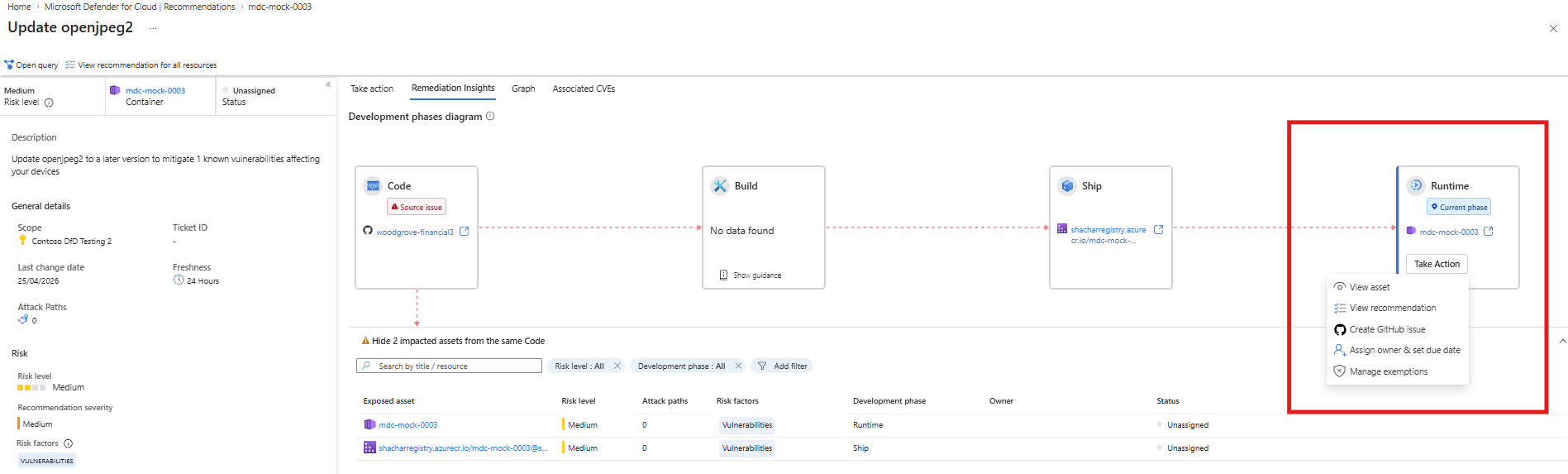Click the GitHub icon beside woodgrove-financial3

(368, 231)
